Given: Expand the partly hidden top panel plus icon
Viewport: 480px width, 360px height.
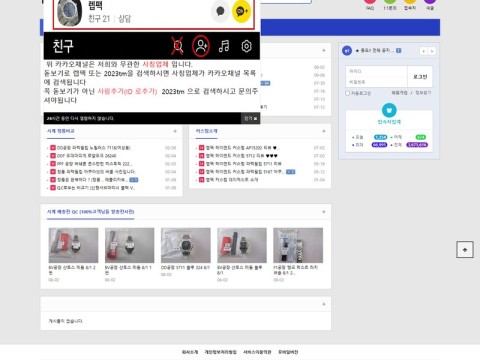Looking at the screenshot, I should pos(324,50).
